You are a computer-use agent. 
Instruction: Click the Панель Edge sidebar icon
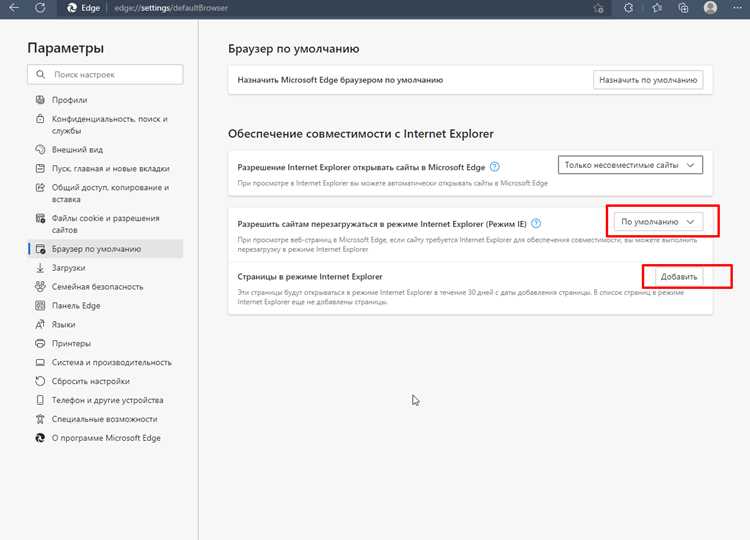(40, 305)
